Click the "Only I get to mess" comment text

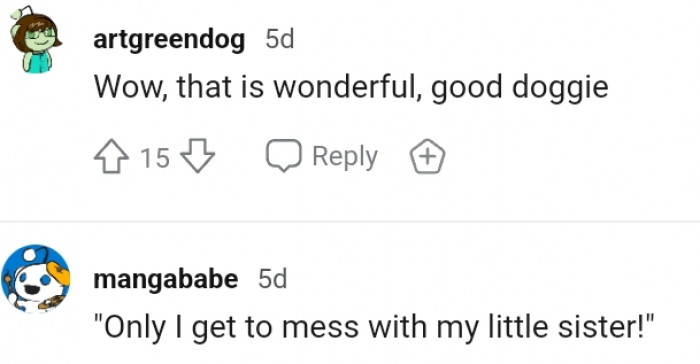(x=374, y=327)
